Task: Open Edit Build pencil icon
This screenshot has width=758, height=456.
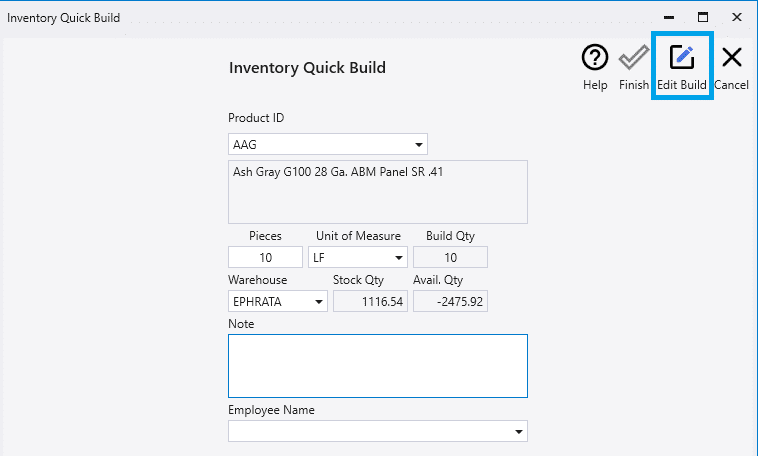Action: pos(682,58)
